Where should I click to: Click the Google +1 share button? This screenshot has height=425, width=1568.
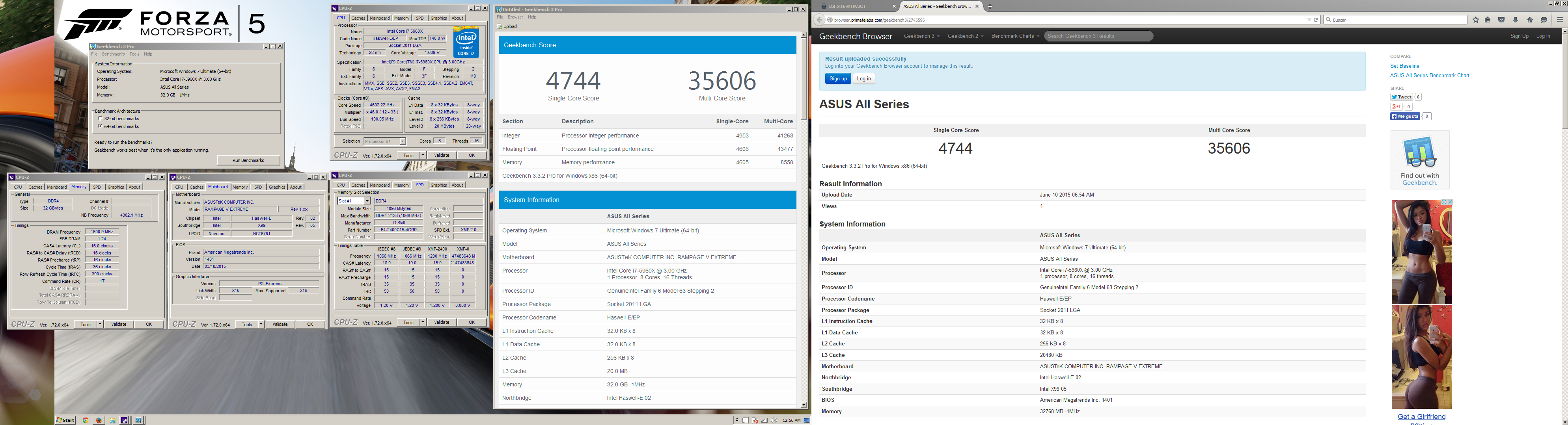[1396, 106]
